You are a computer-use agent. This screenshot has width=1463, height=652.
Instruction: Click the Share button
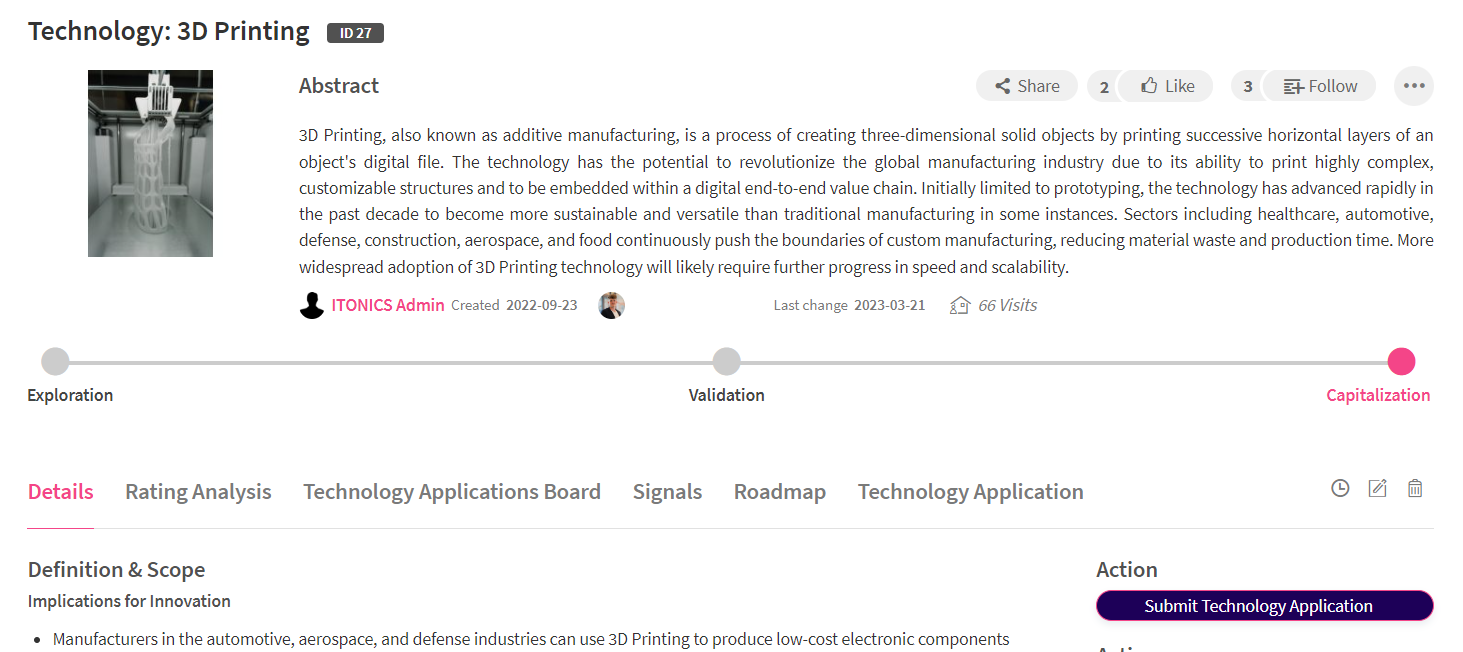tap(1027, 86)
